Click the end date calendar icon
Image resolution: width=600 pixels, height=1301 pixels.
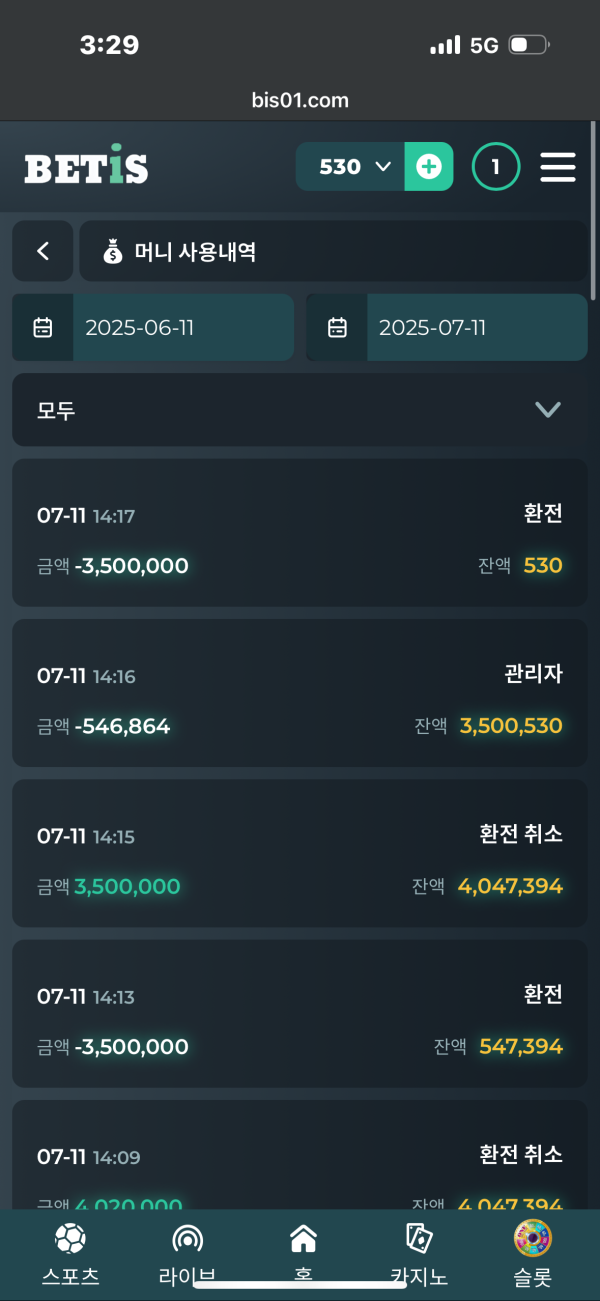coord(337,327)
